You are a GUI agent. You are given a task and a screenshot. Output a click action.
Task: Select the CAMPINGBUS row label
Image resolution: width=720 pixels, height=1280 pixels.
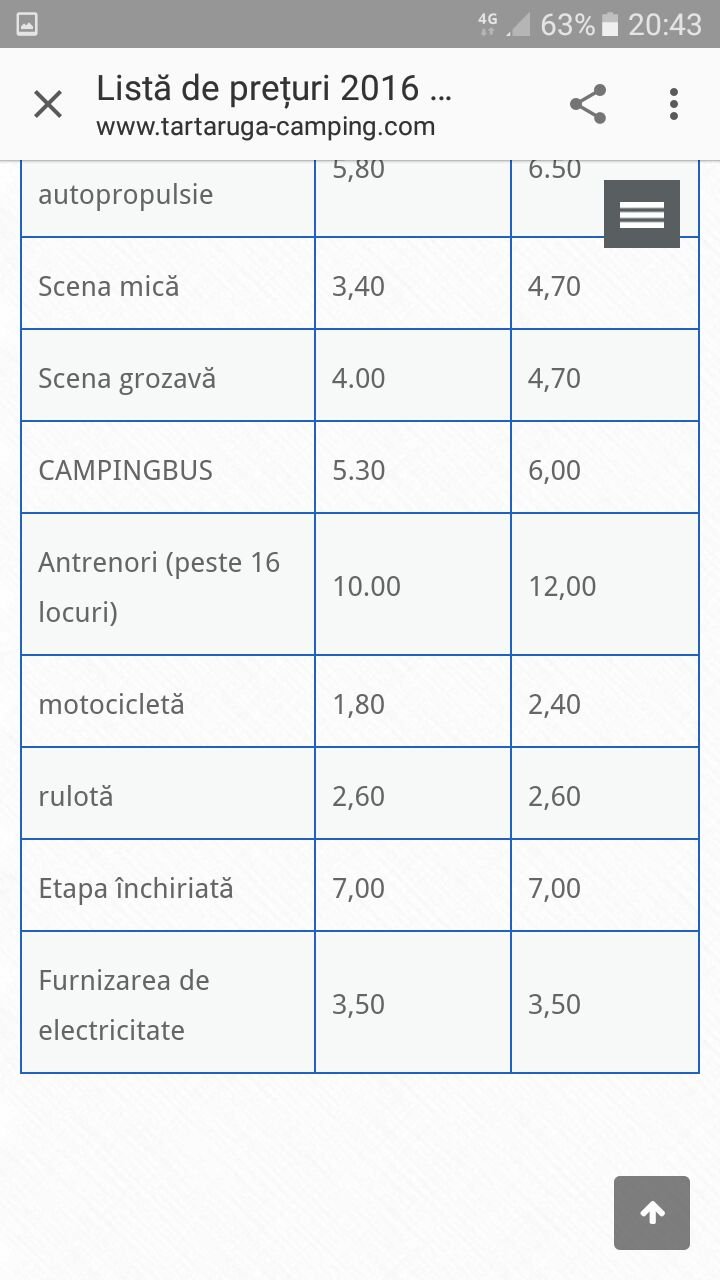[x=126, y=471]
